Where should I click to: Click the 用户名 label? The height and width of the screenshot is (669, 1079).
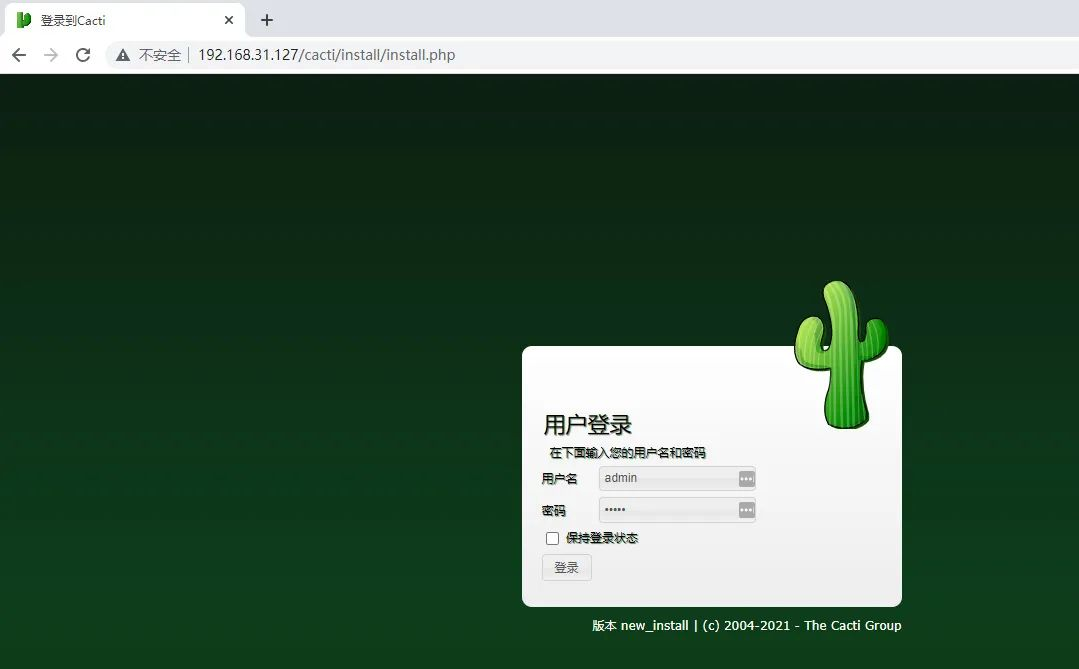tap(559, 478)
